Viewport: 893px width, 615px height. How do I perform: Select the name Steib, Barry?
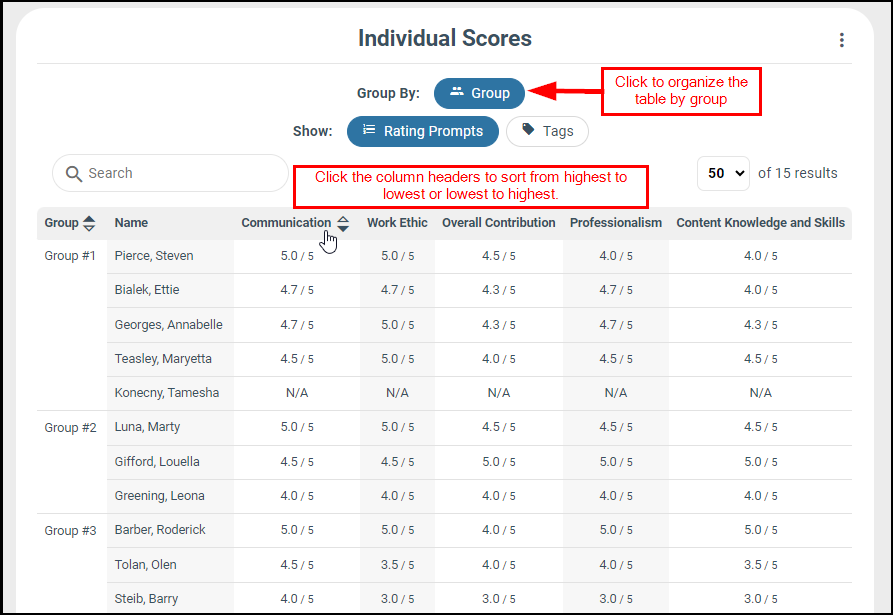tap(146, 599)
